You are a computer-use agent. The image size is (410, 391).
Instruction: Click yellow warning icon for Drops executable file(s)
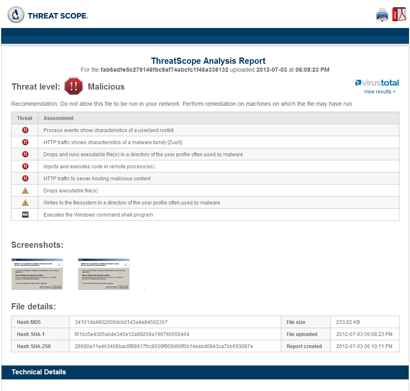[x=25, y=191]
